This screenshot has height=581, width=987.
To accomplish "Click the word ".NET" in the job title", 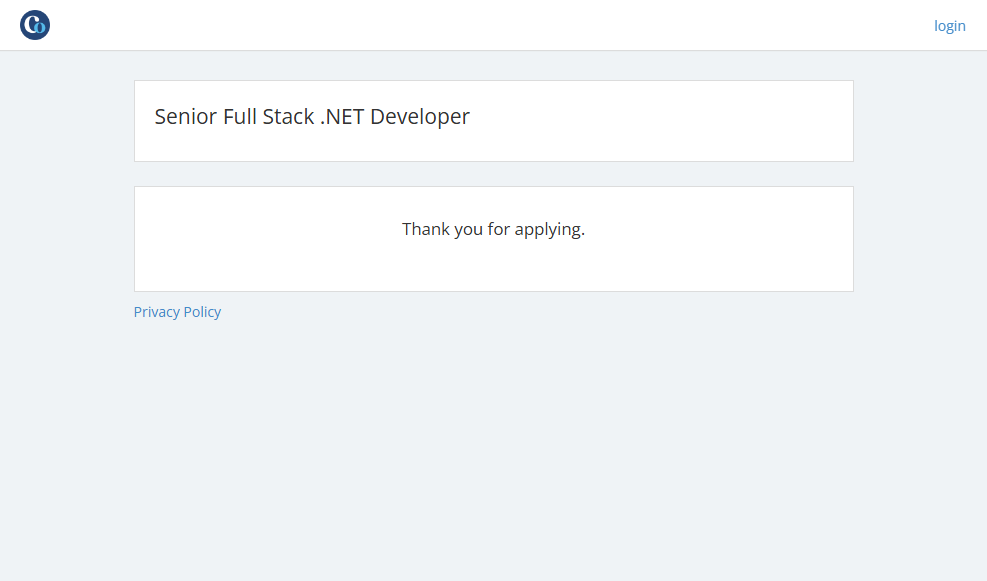I will (x=342, y=117).
